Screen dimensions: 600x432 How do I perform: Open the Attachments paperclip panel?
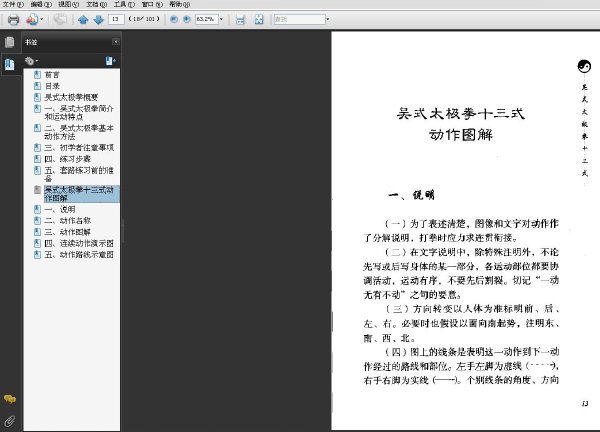point(10,421)
